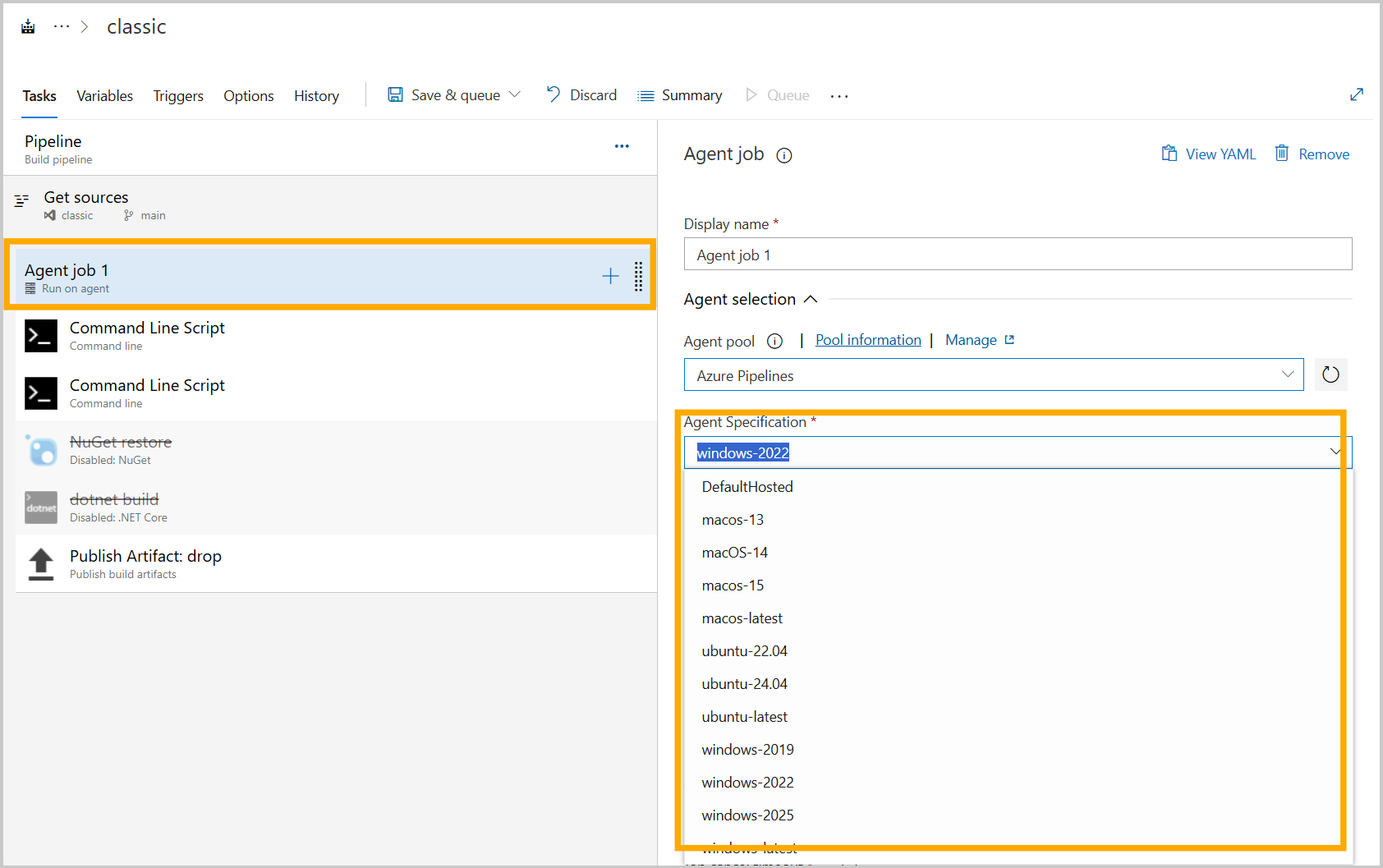This screenshot has height=868, width=1383.
Task: Click the Agent pool info icon
Action: [x=774, y=341]
